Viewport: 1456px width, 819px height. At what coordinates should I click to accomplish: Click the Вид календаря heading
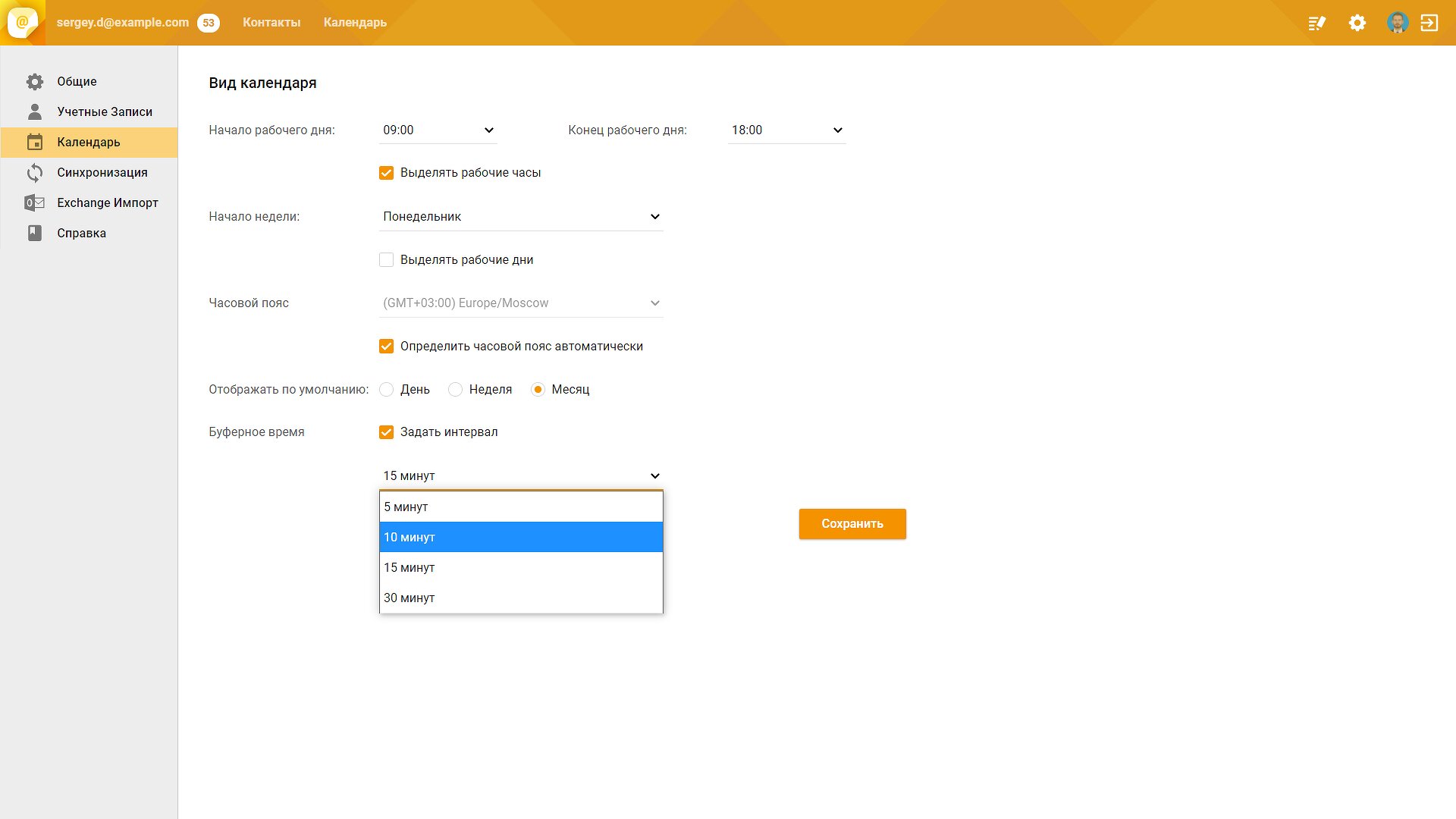(262, 83)
